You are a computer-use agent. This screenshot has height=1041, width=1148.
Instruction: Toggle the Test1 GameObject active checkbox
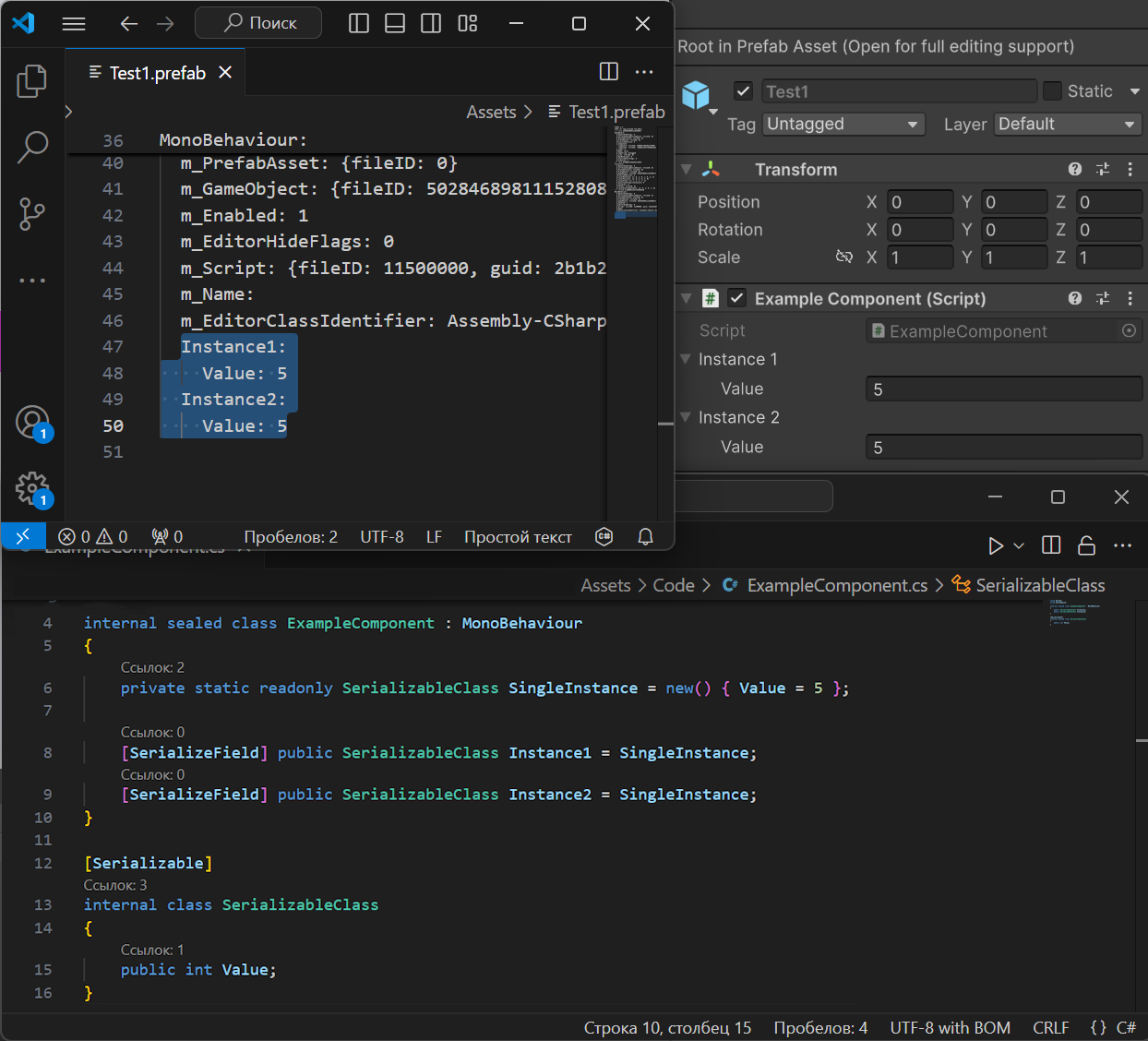743,91
